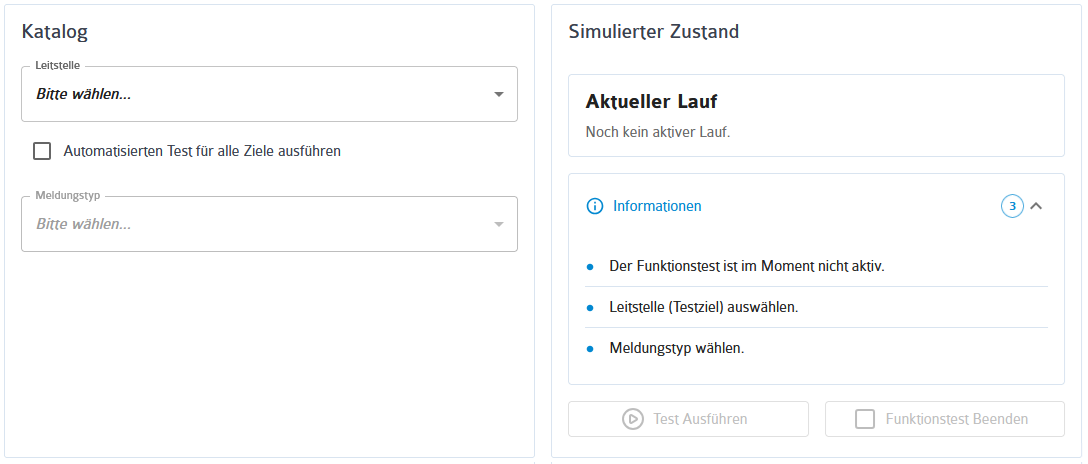Select the 'Leitstelle (Testziel) auswählen.' info item

[816, 307]
